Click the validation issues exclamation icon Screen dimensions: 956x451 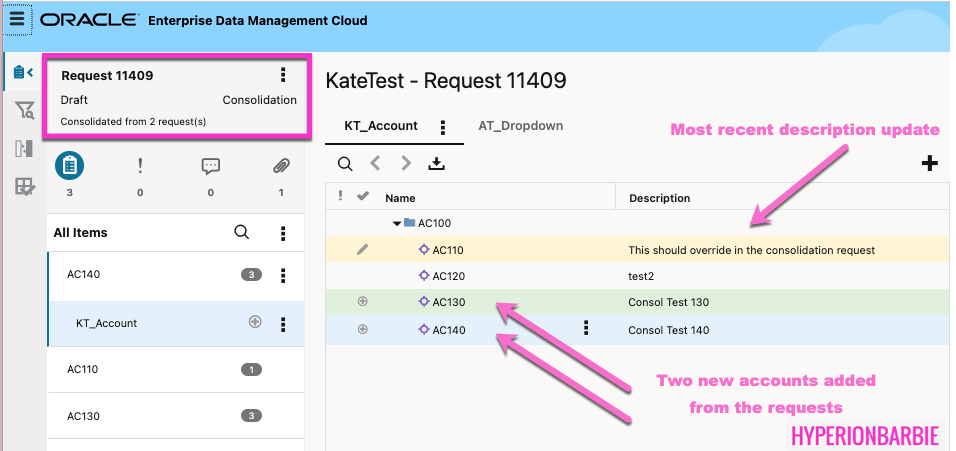pyautogui.click(x=140, y=166)
